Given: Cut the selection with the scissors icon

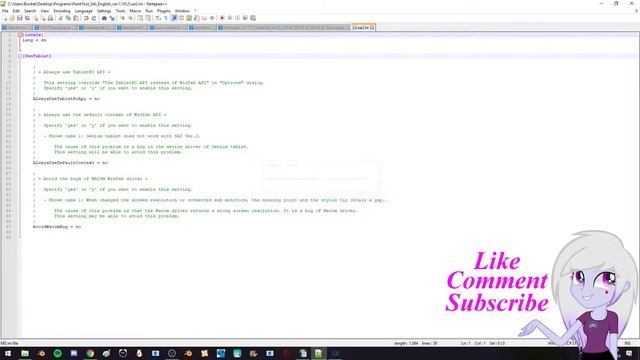Looking at the screenshot, I should pyautogui.click(x=60, y=18).
